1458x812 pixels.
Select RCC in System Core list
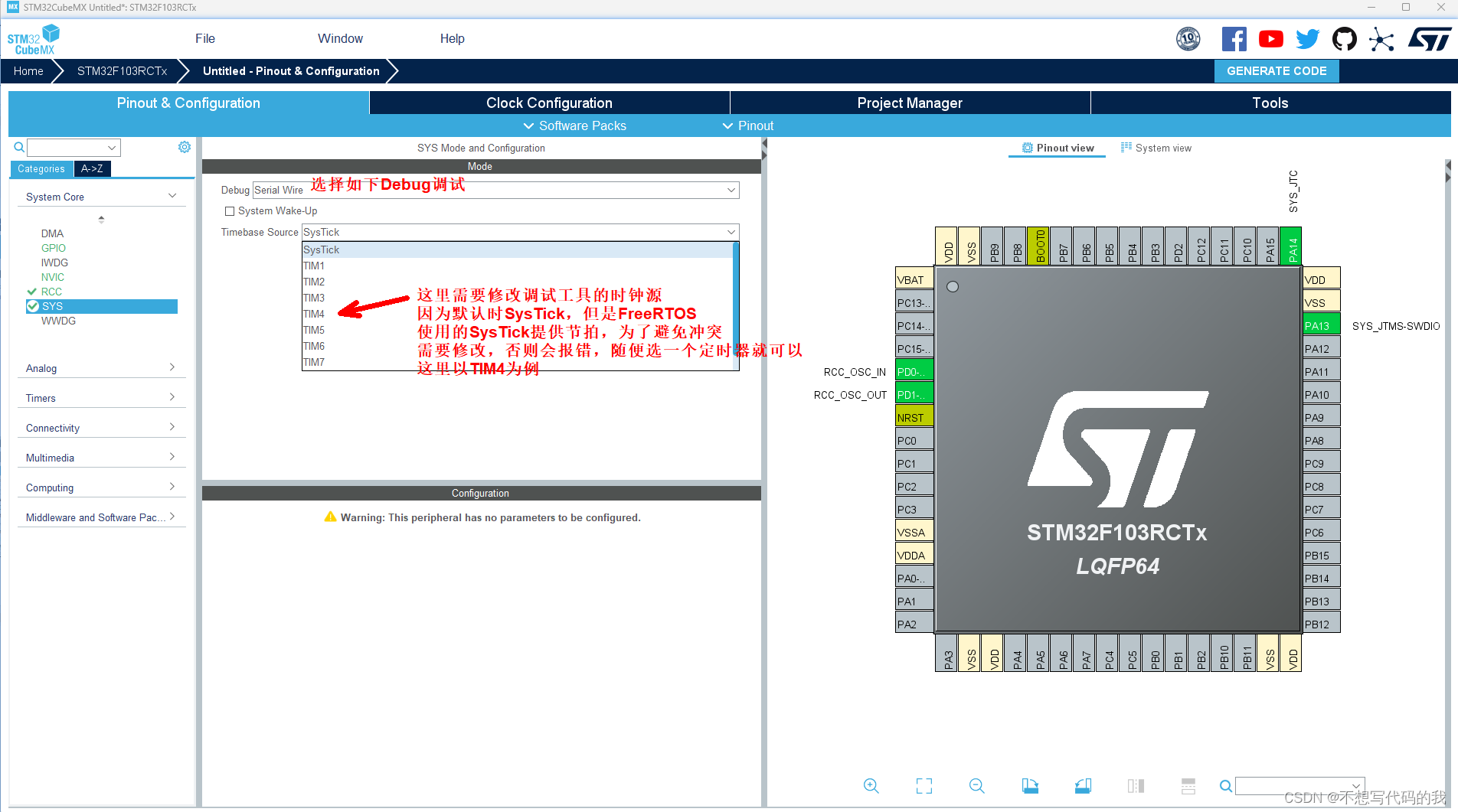pyautogui.click(x=51, y=292)
